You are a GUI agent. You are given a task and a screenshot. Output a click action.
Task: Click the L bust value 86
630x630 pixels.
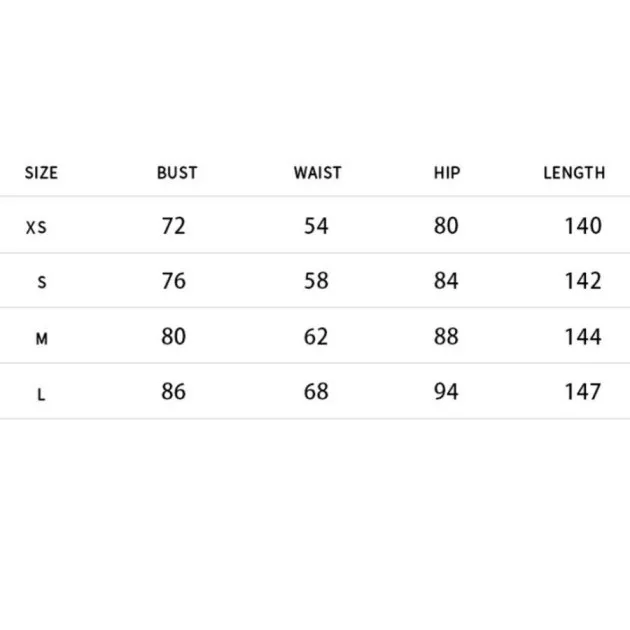174,391
